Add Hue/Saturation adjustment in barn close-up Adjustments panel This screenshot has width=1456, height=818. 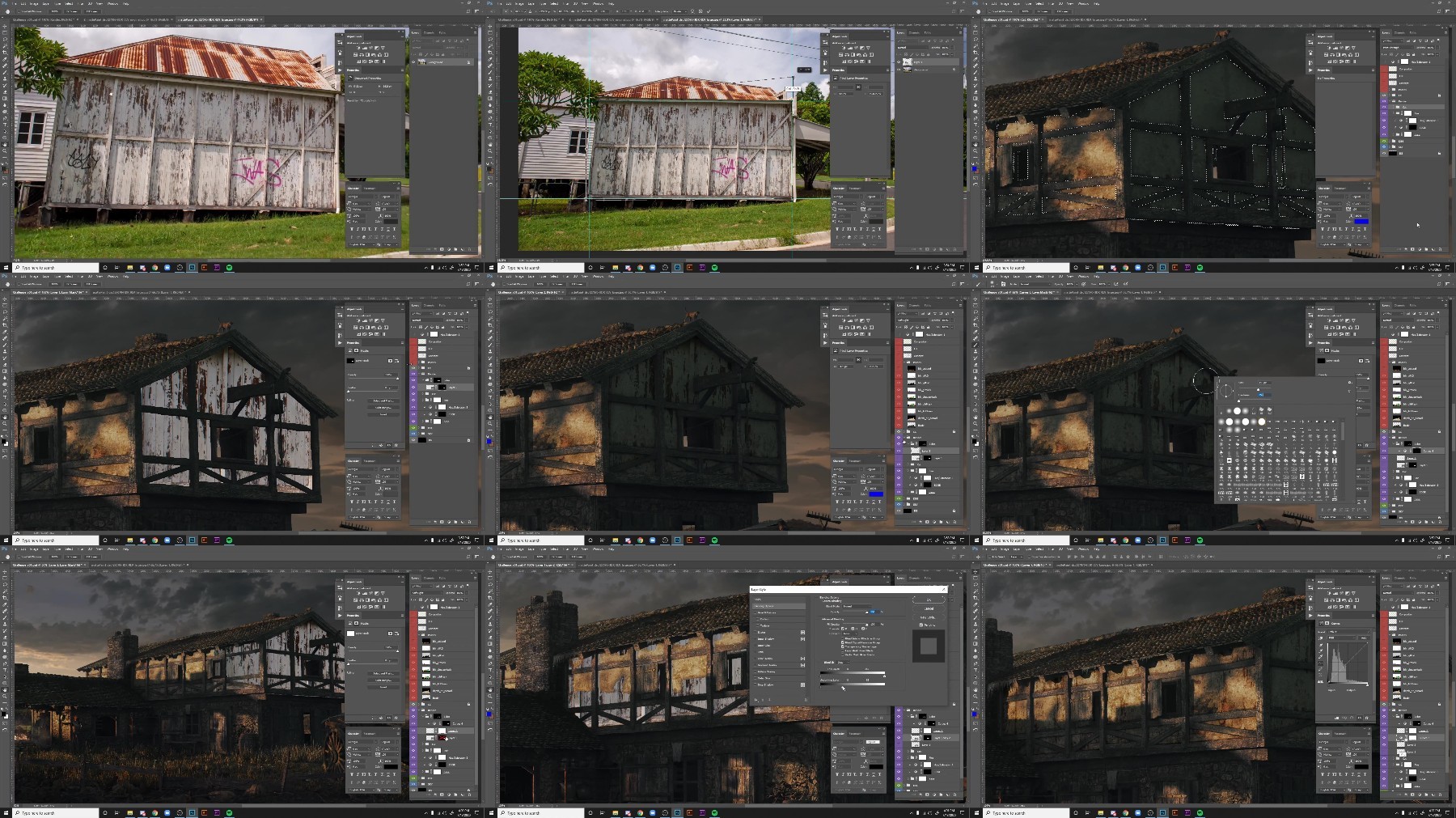pyautogui.click(x=355, y=55)
